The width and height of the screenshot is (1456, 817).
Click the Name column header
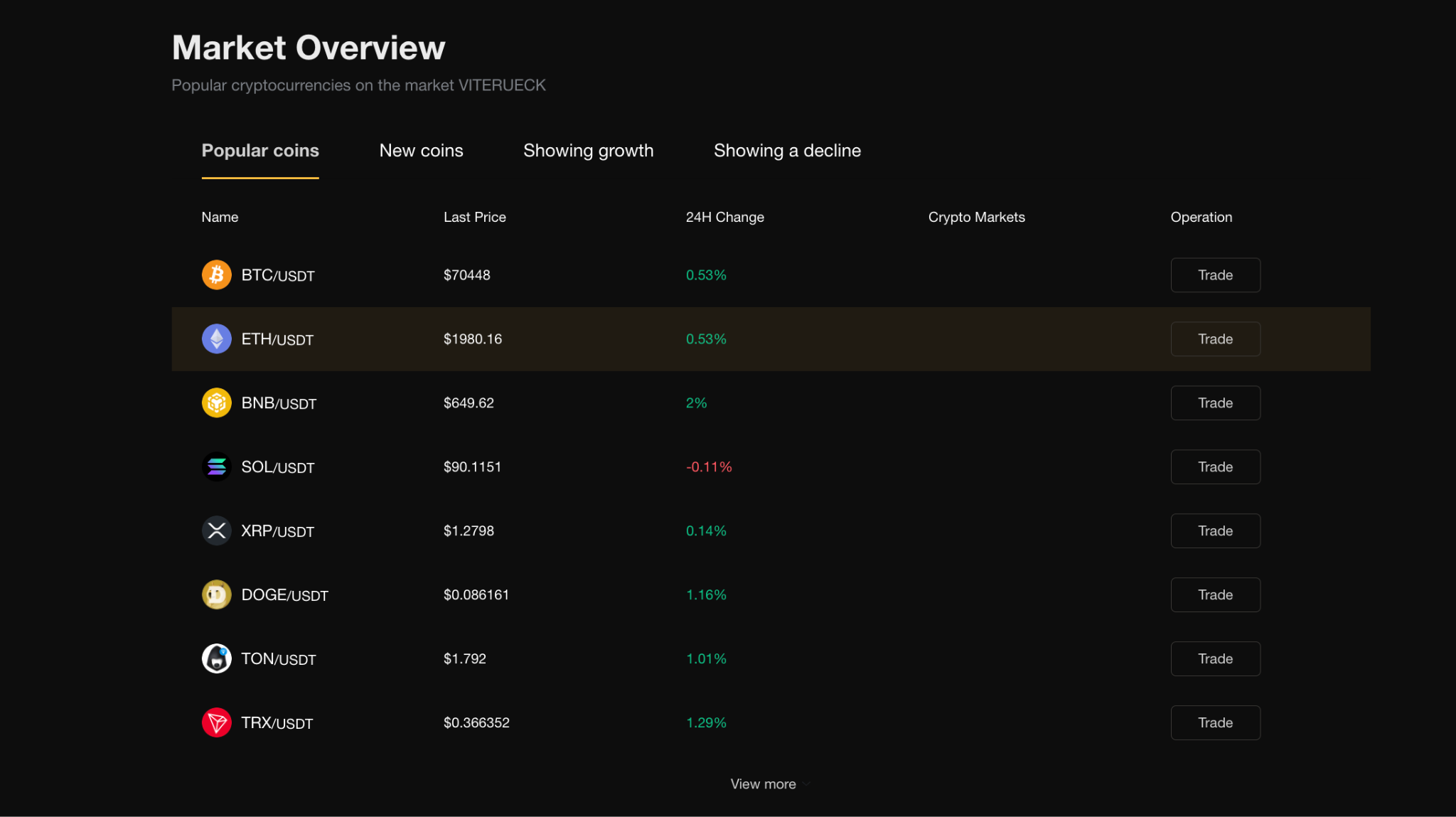[x=220, y=217]
